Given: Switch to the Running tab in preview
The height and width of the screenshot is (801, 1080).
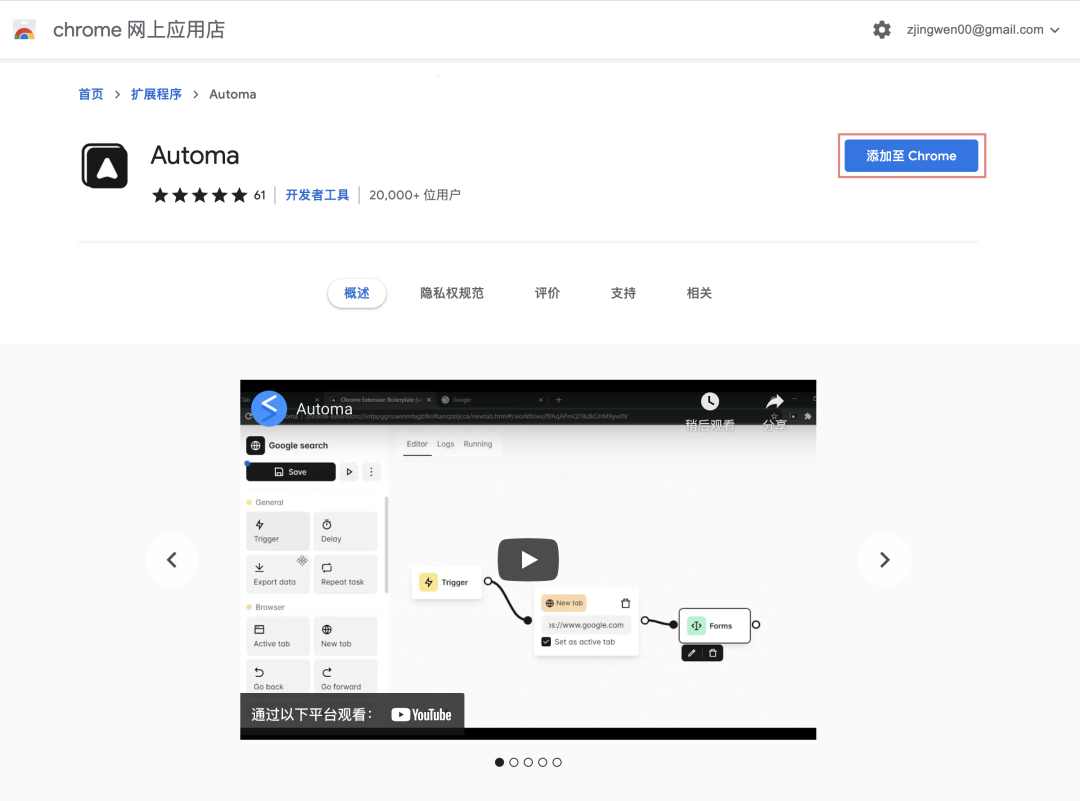Looking at the screenshot, I should coord(478,444).
